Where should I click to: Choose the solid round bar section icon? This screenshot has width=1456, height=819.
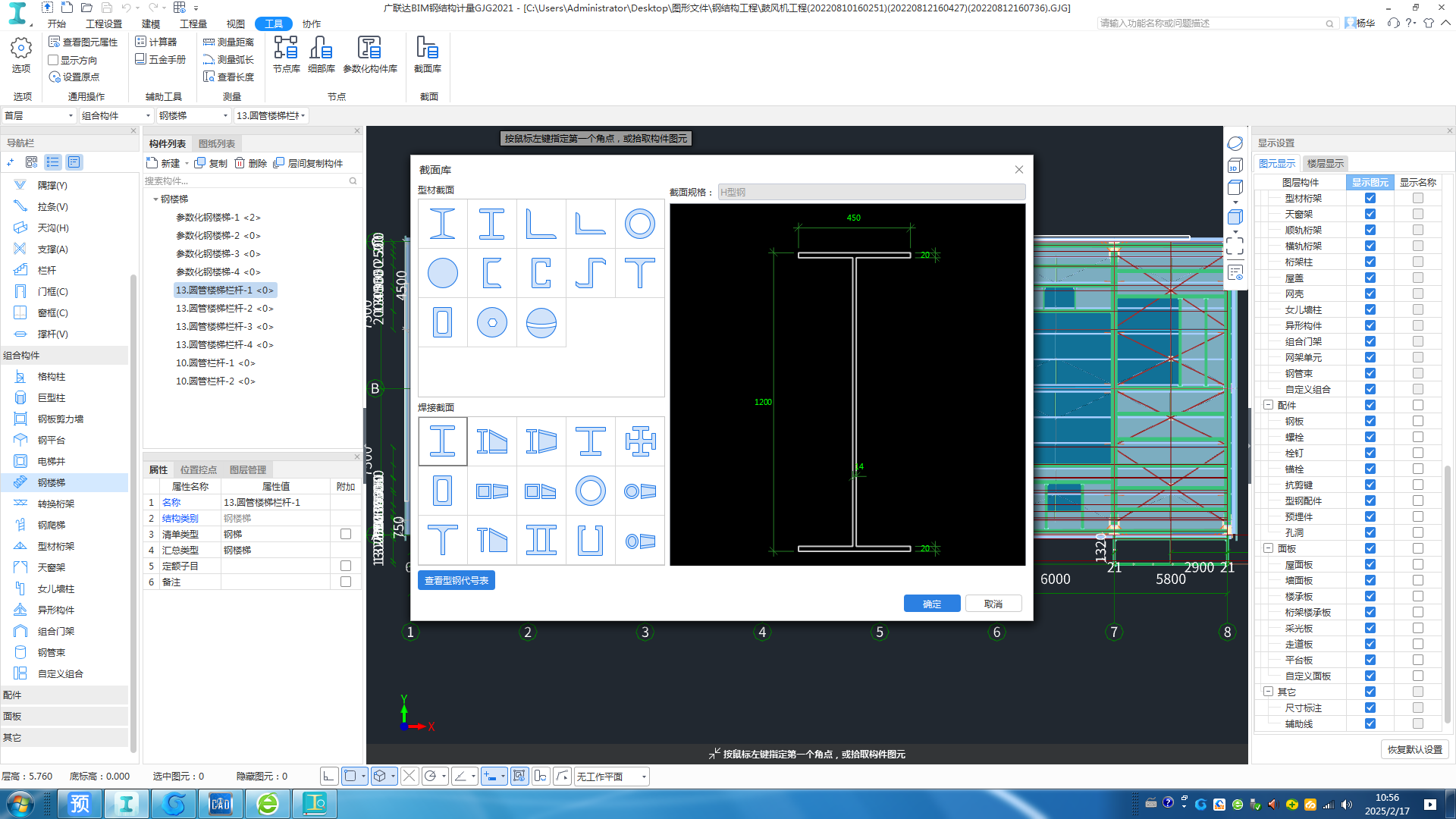click(442, 273)
